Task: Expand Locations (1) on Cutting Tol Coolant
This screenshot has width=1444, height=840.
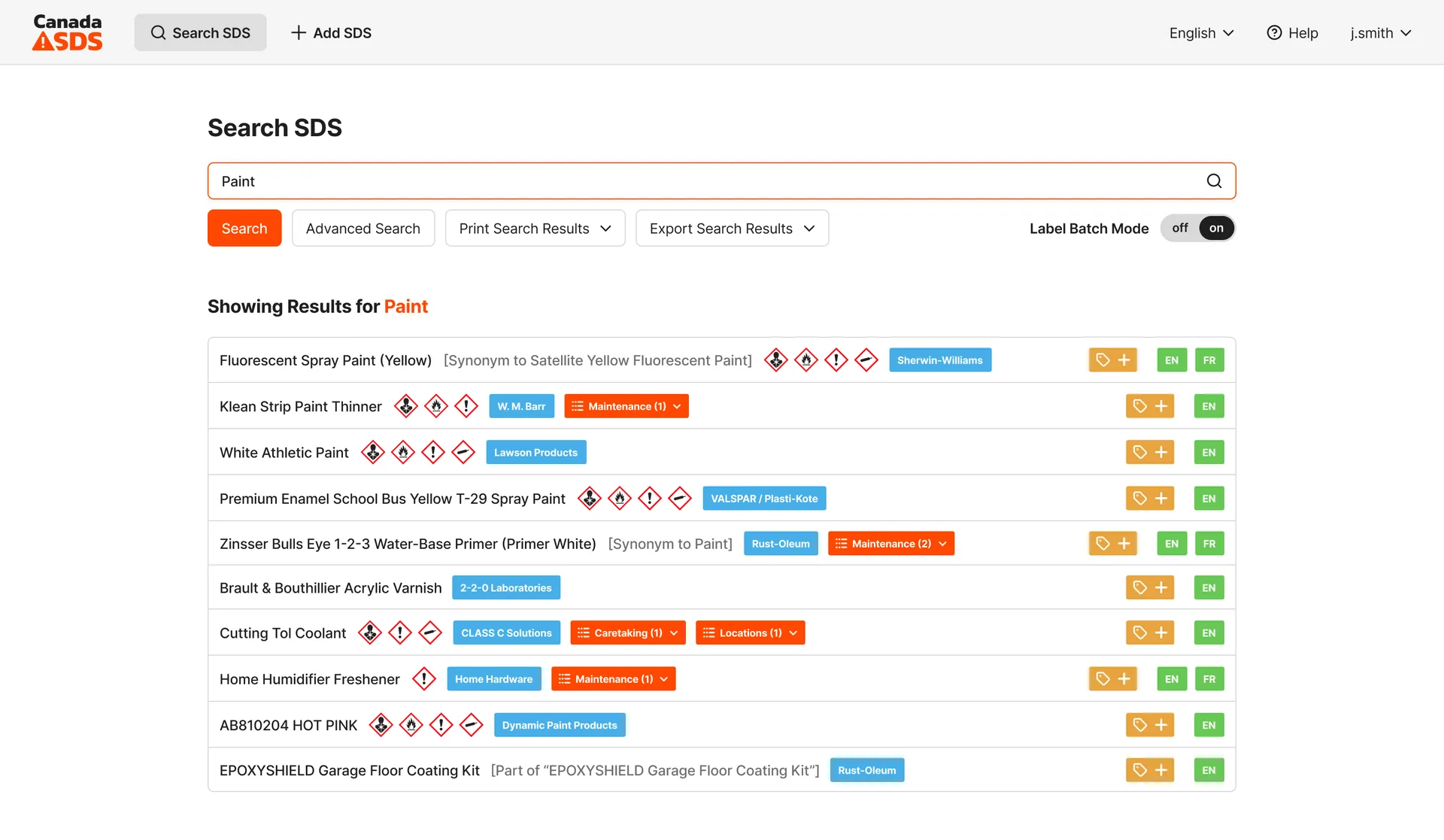Action: coord(750,632)
